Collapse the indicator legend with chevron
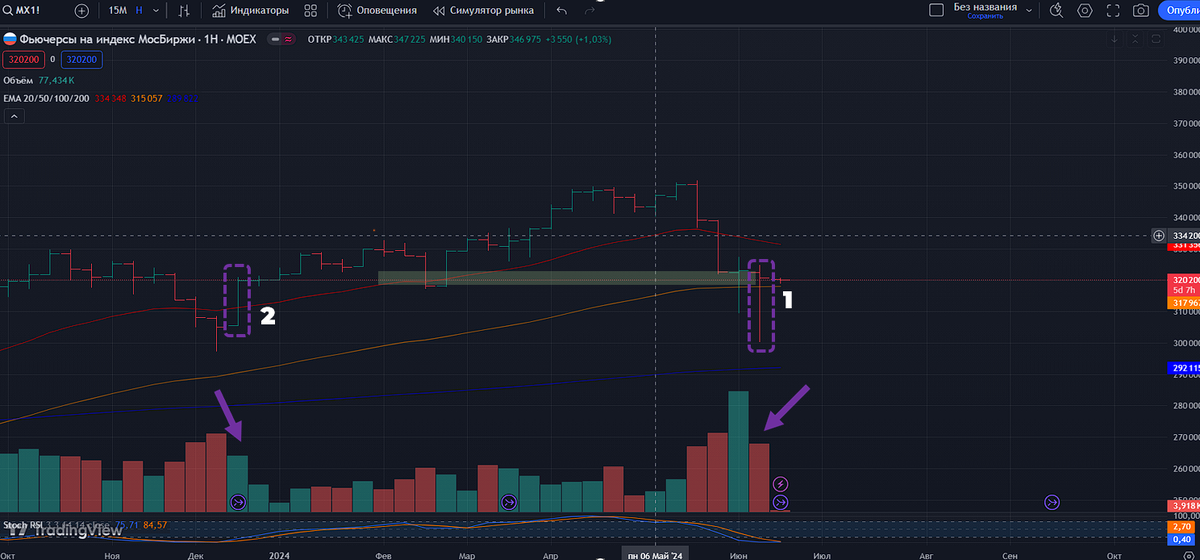 (14, 117)
